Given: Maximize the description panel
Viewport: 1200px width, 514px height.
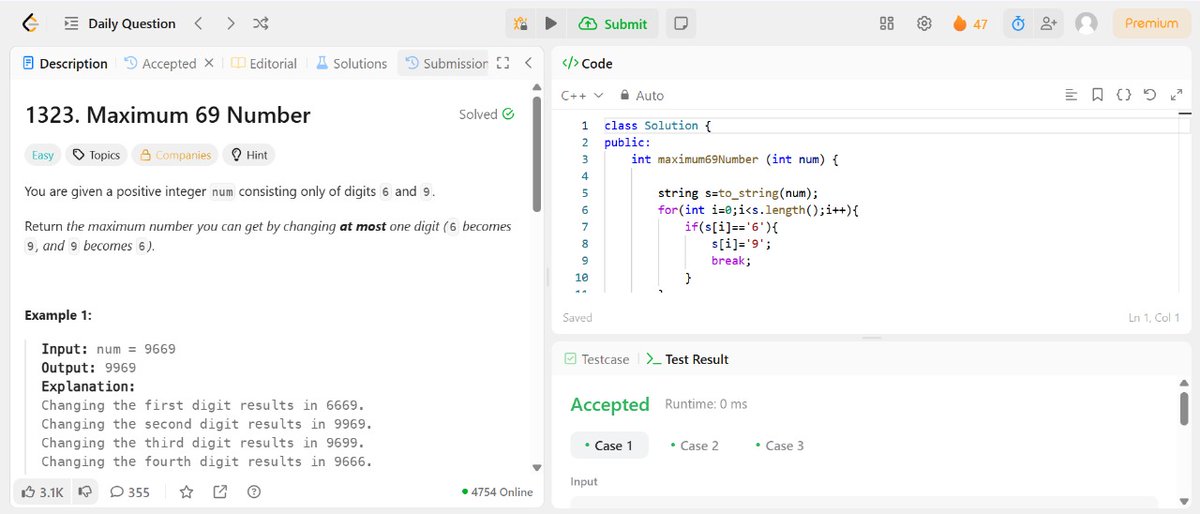Looking at the screenshot, I should pyautogui.click(x=503, y=63).
